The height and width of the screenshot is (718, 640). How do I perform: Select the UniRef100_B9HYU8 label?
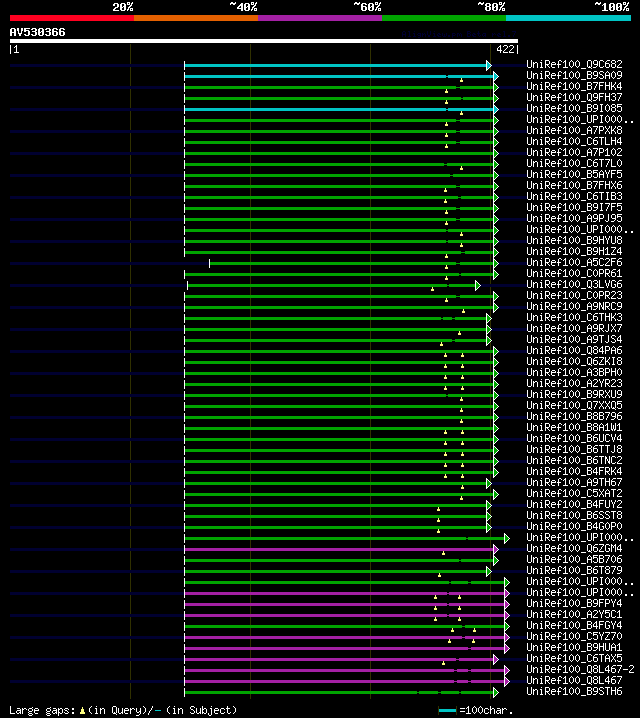coord(574,240)
